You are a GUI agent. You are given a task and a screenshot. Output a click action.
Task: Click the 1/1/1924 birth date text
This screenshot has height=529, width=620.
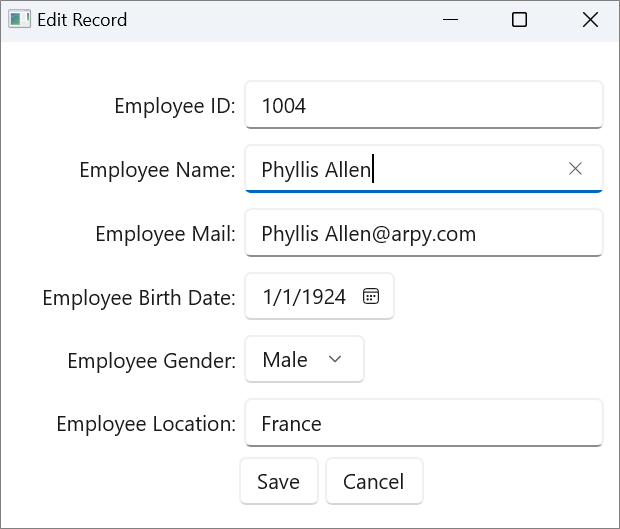pyautogui.click(x=304, y=296)
